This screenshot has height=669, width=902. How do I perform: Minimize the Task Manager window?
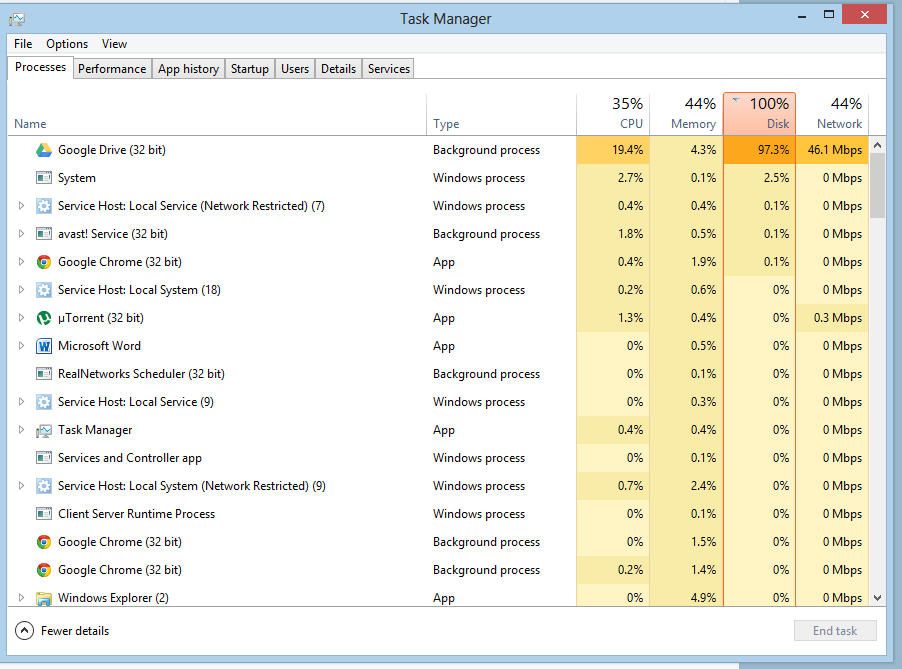click(x=802, y=16)
